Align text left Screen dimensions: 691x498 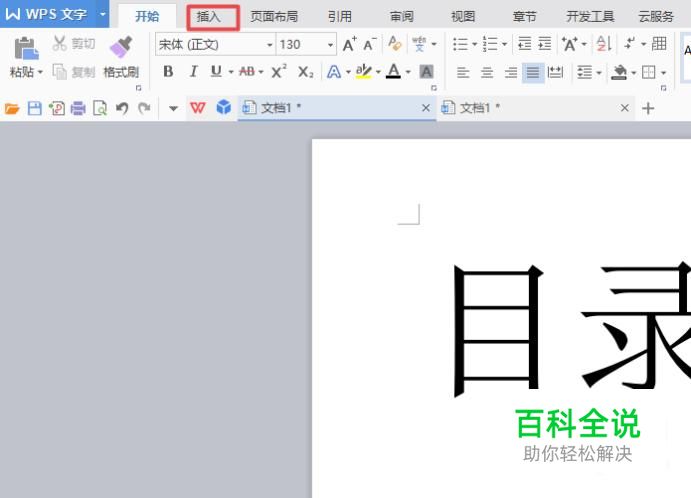(x=463, y=72)
